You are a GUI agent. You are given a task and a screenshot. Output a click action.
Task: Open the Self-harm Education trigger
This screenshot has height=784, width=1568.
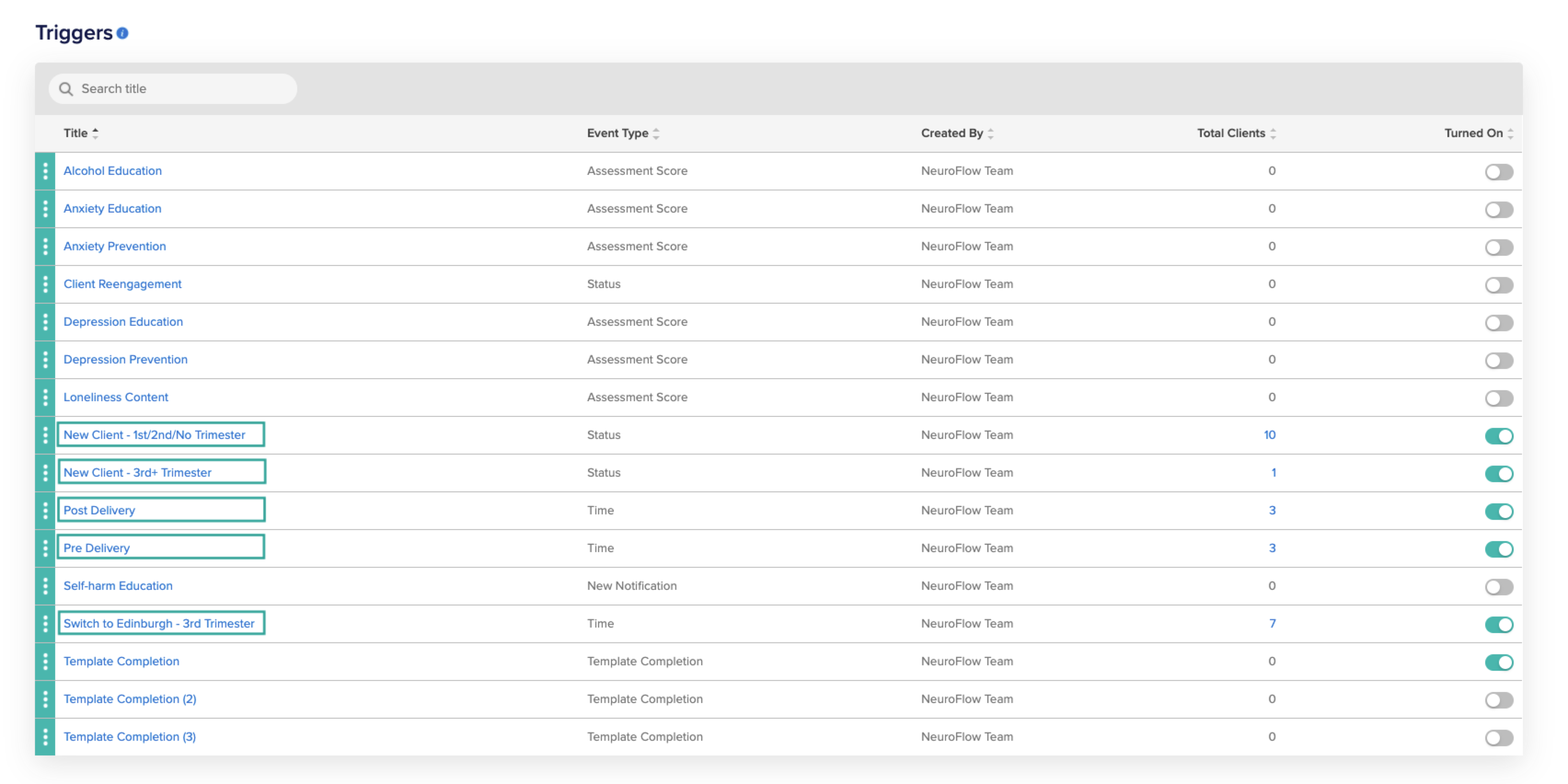(x=118, y=586)
